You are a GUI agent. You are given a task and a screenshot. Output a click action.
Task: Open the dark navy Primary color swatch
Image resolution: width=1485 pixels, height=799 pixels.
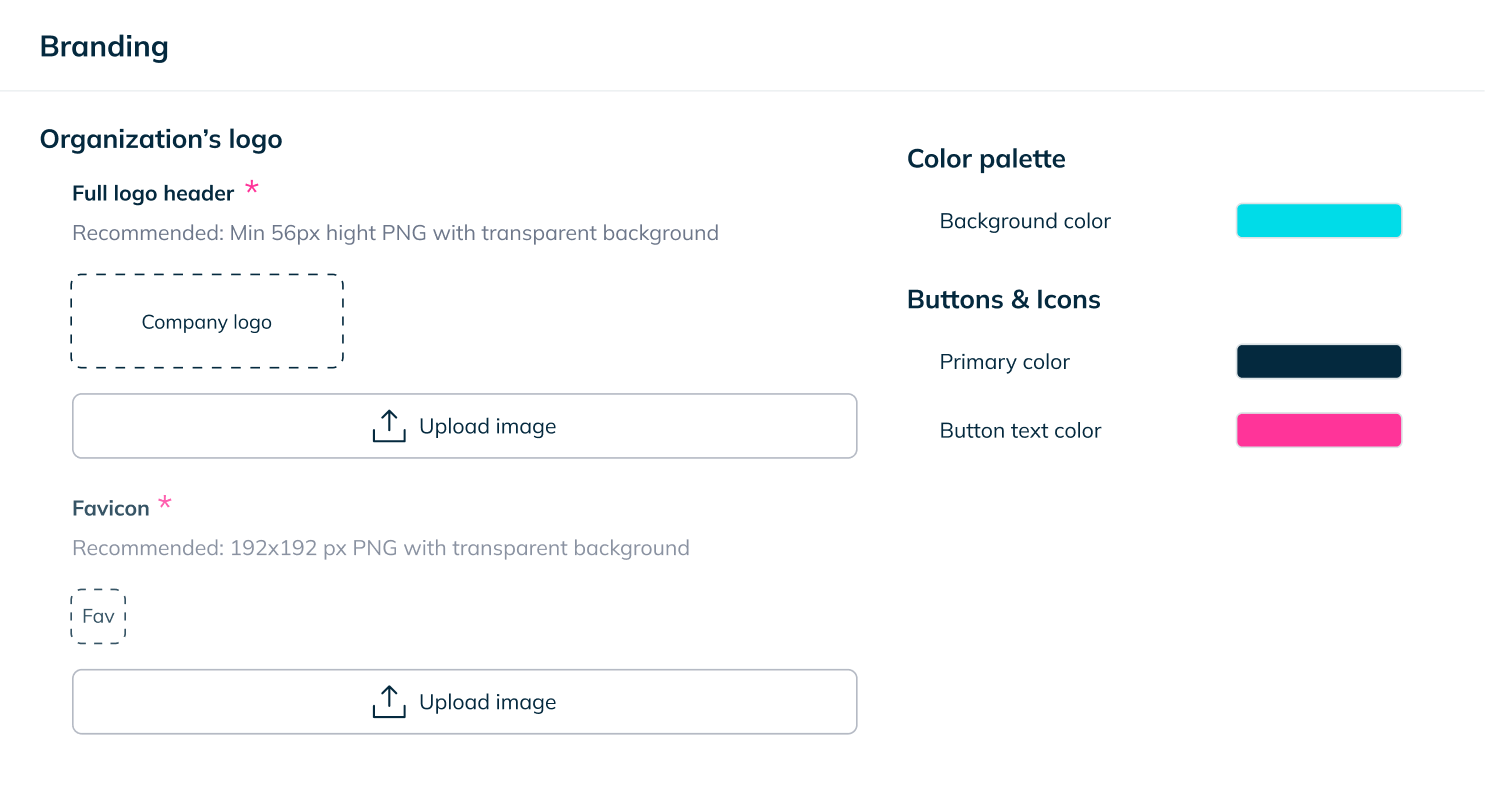point(1318,362)
